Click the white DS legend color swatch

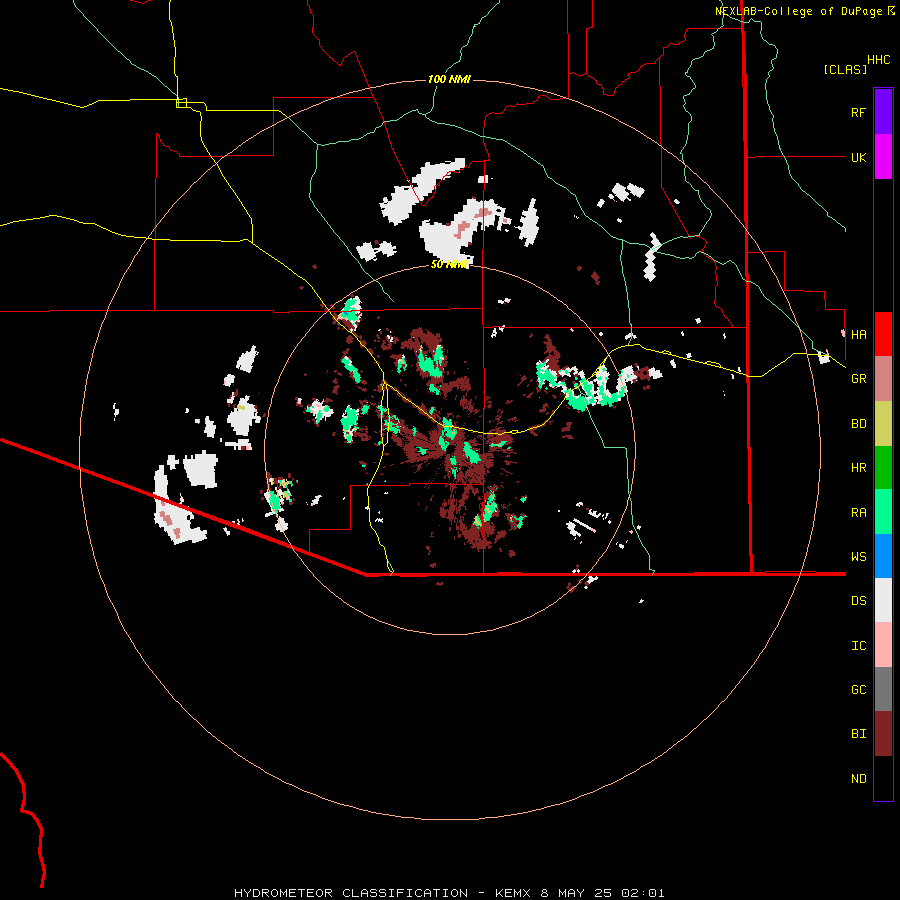883,600
